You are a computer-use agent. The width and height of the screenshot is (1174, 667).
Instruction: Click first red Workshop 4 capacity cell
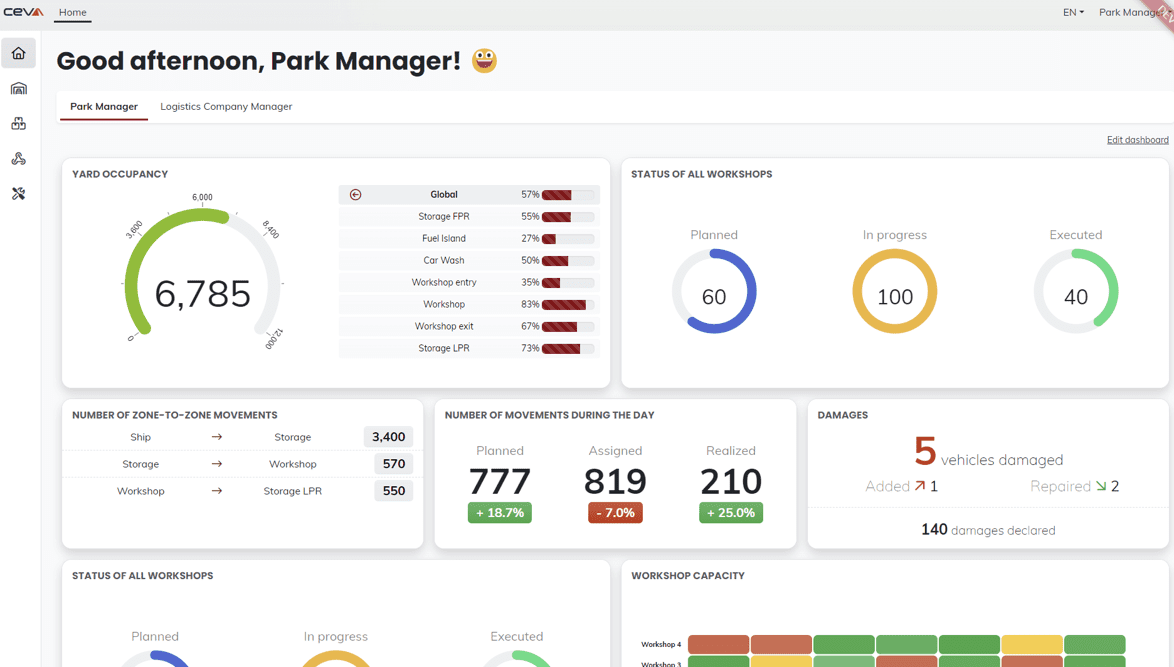[x=718, y=644]
